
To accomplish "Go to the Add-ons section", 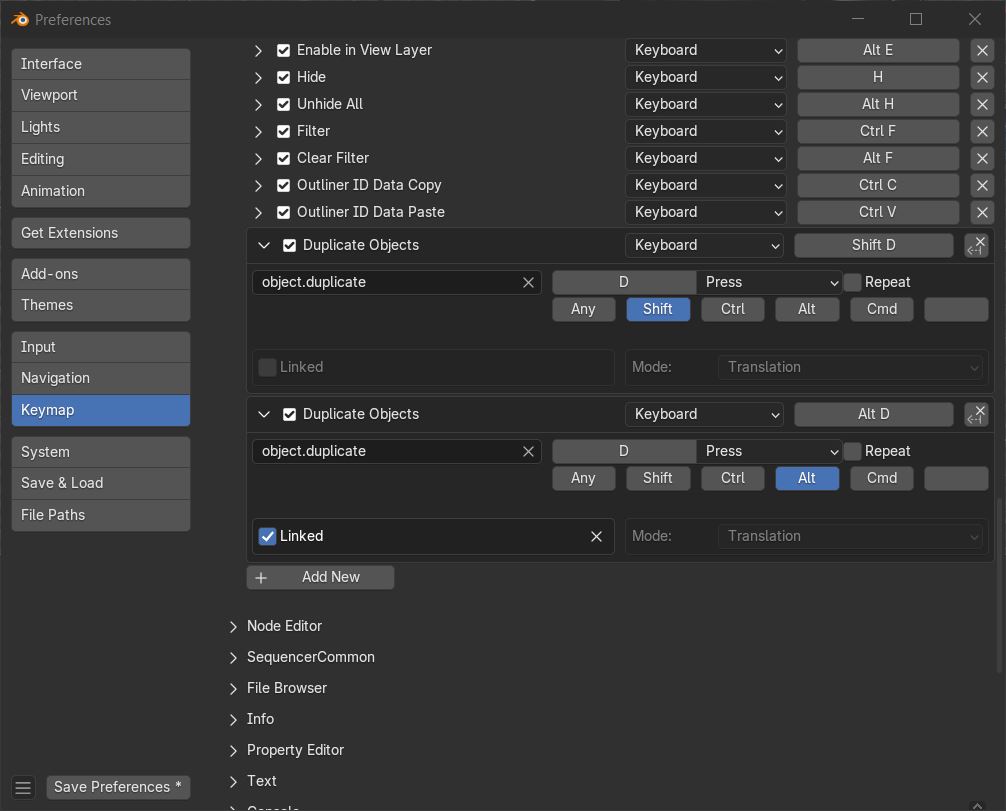I will coord(101,274).
